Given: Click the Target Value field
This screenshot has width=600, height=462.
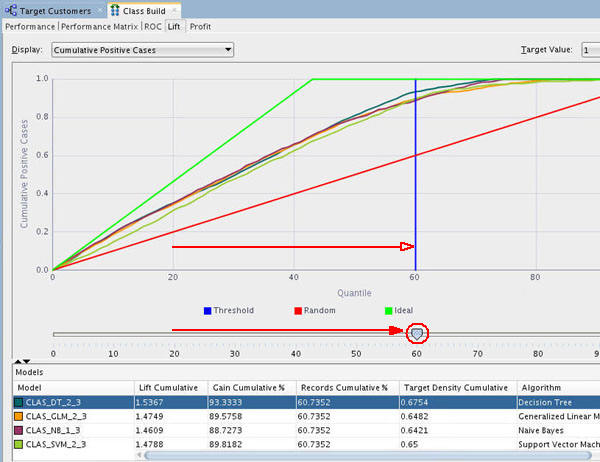Looking at the screenshot, I should coord(590,50).
